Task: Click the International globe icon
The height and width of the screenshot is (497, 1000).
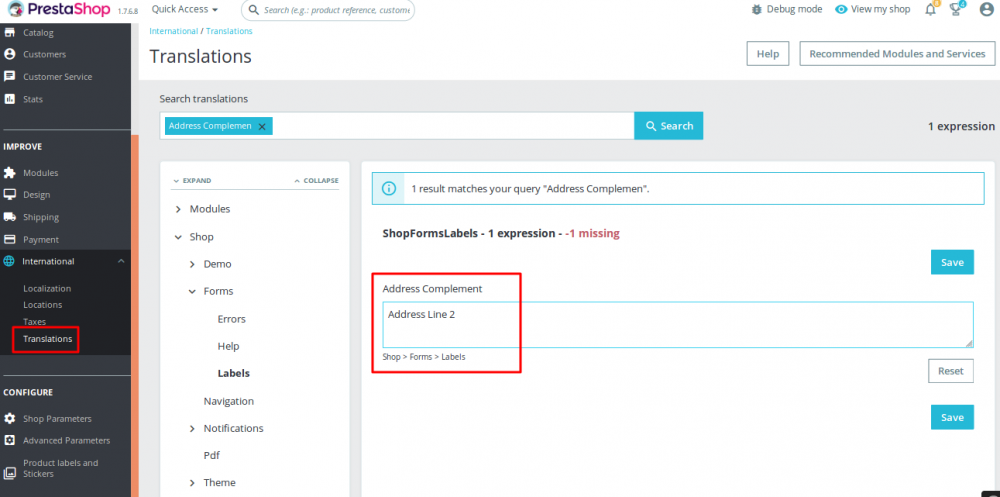Action: [x=9, y=261]
